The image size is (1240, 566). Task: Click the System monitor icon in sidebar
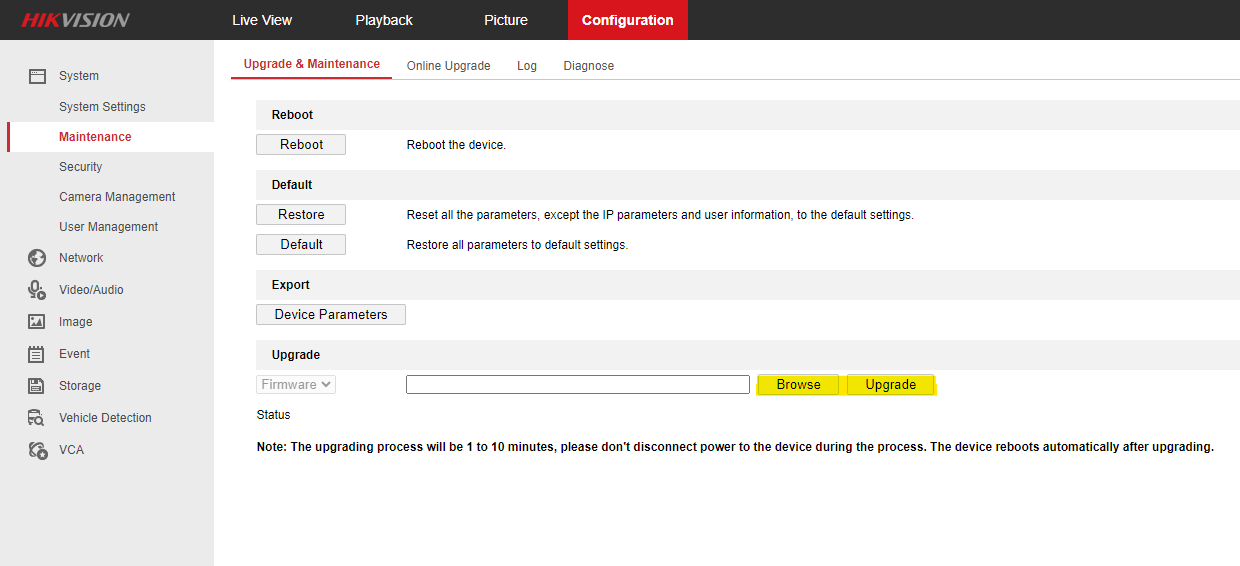(37, 76)
